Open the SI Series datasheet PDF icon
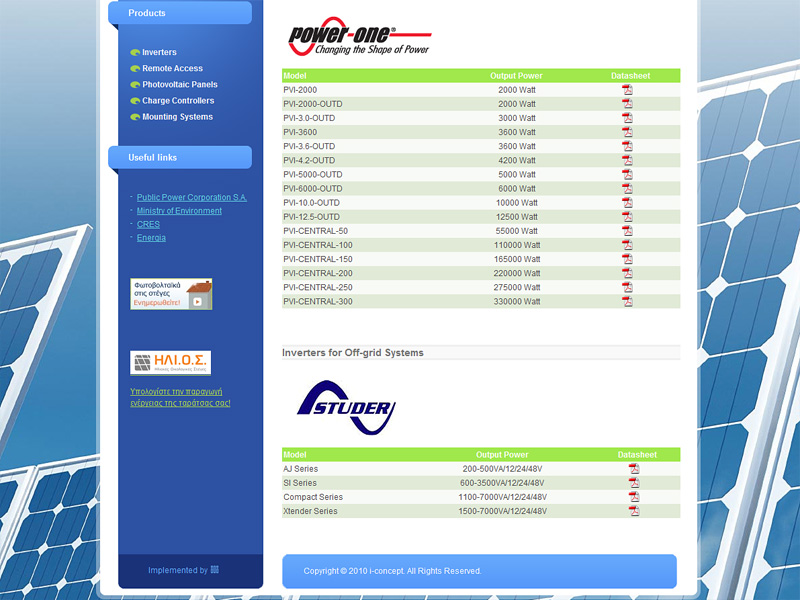Image resolution: width=800 pixels, height=600 pixels. click(634, 483)
